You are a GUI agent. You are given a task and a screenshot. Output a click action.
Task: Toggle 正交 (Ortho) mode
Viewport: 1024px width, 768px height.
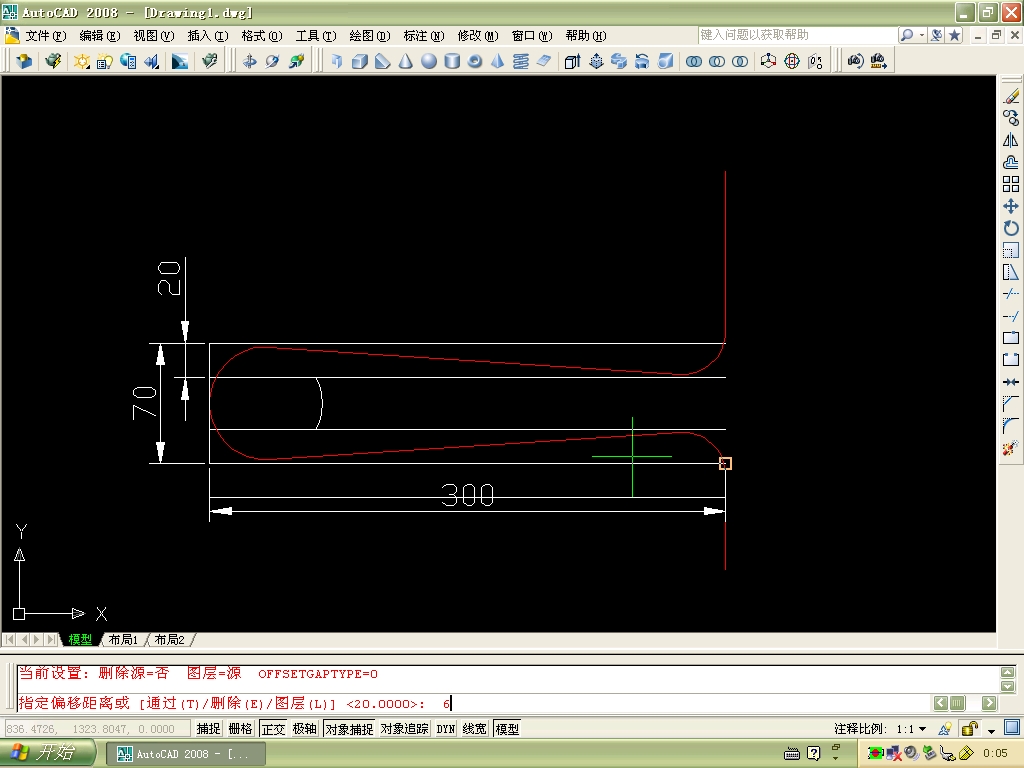(x=273, y=728)
